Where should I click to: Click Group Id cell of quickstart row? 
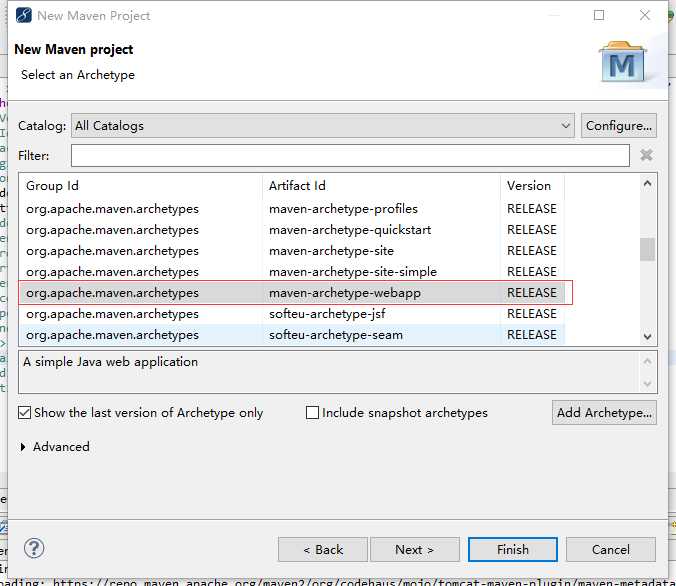112,230
